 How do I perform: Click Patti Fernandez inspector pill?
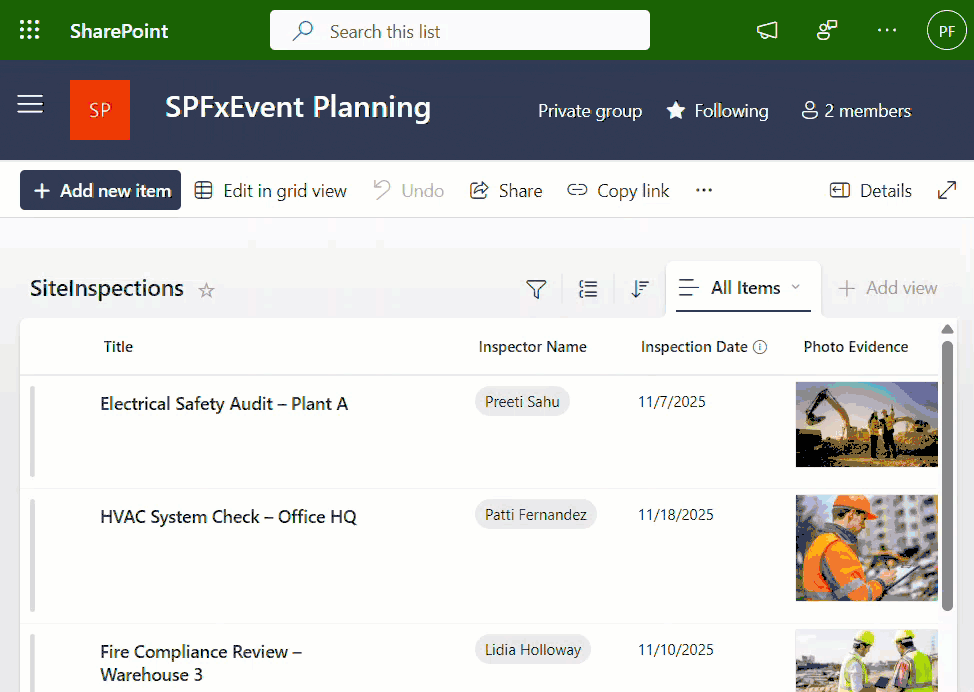[535, 515]
